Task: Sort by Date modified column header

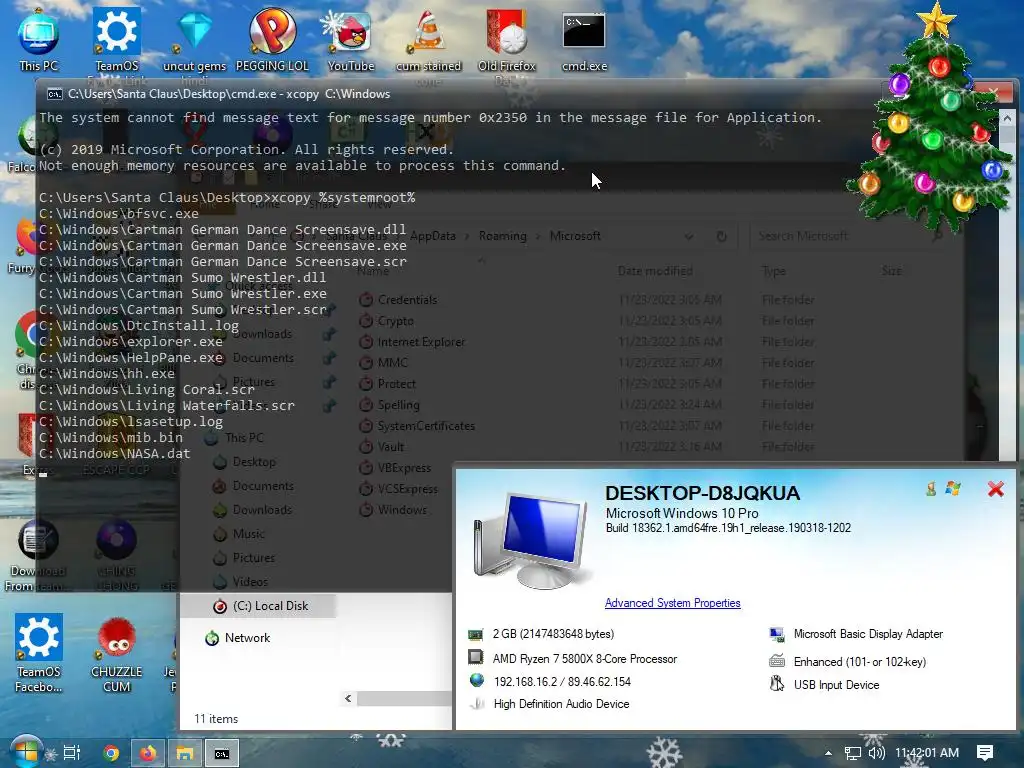Action: (x=655, y=270)
